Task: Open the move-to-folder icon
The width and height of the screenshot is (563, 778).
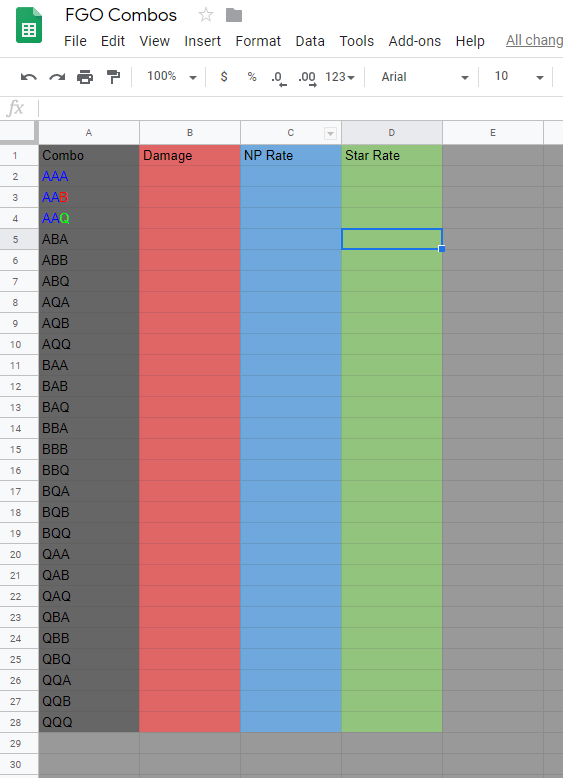Action: click(x=234, y=15)
